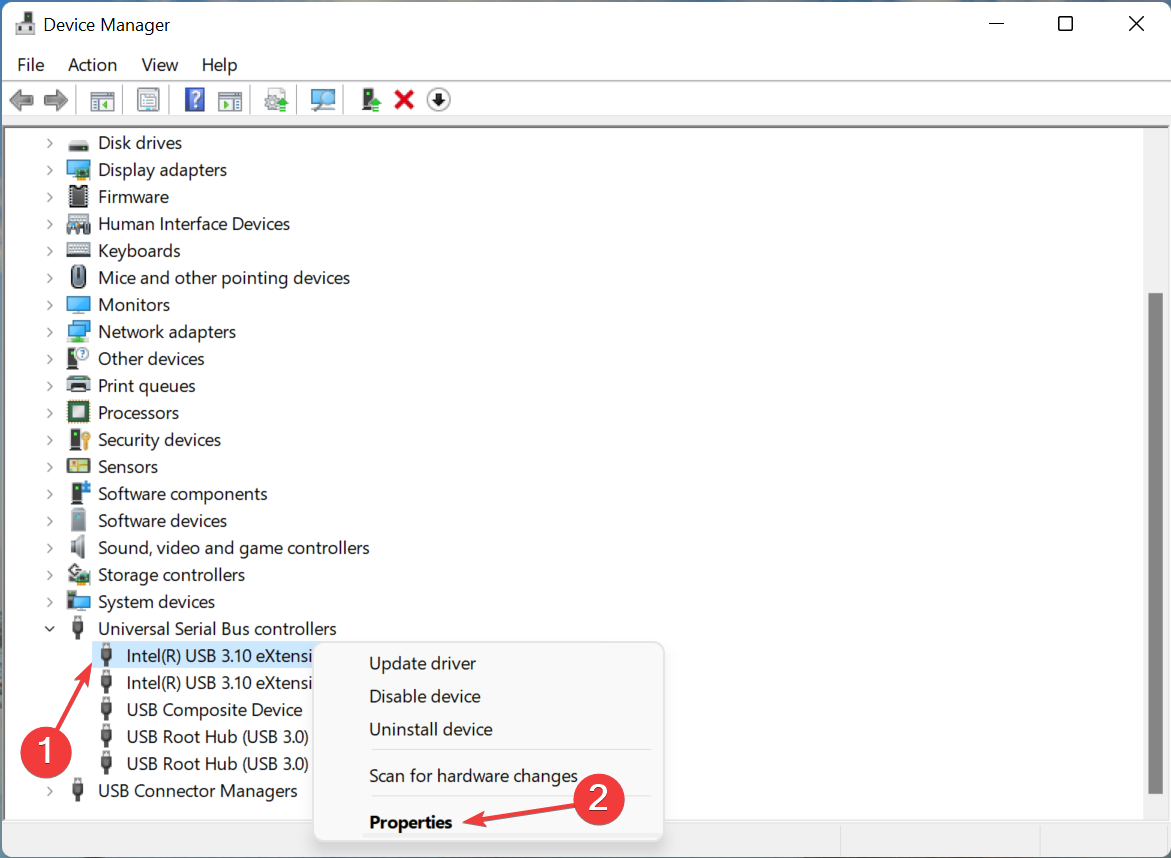This screenshot has height=858, width=1171.
Task: Click the Scan hardware monitor toolbar icon
Action: coord(323,100)
